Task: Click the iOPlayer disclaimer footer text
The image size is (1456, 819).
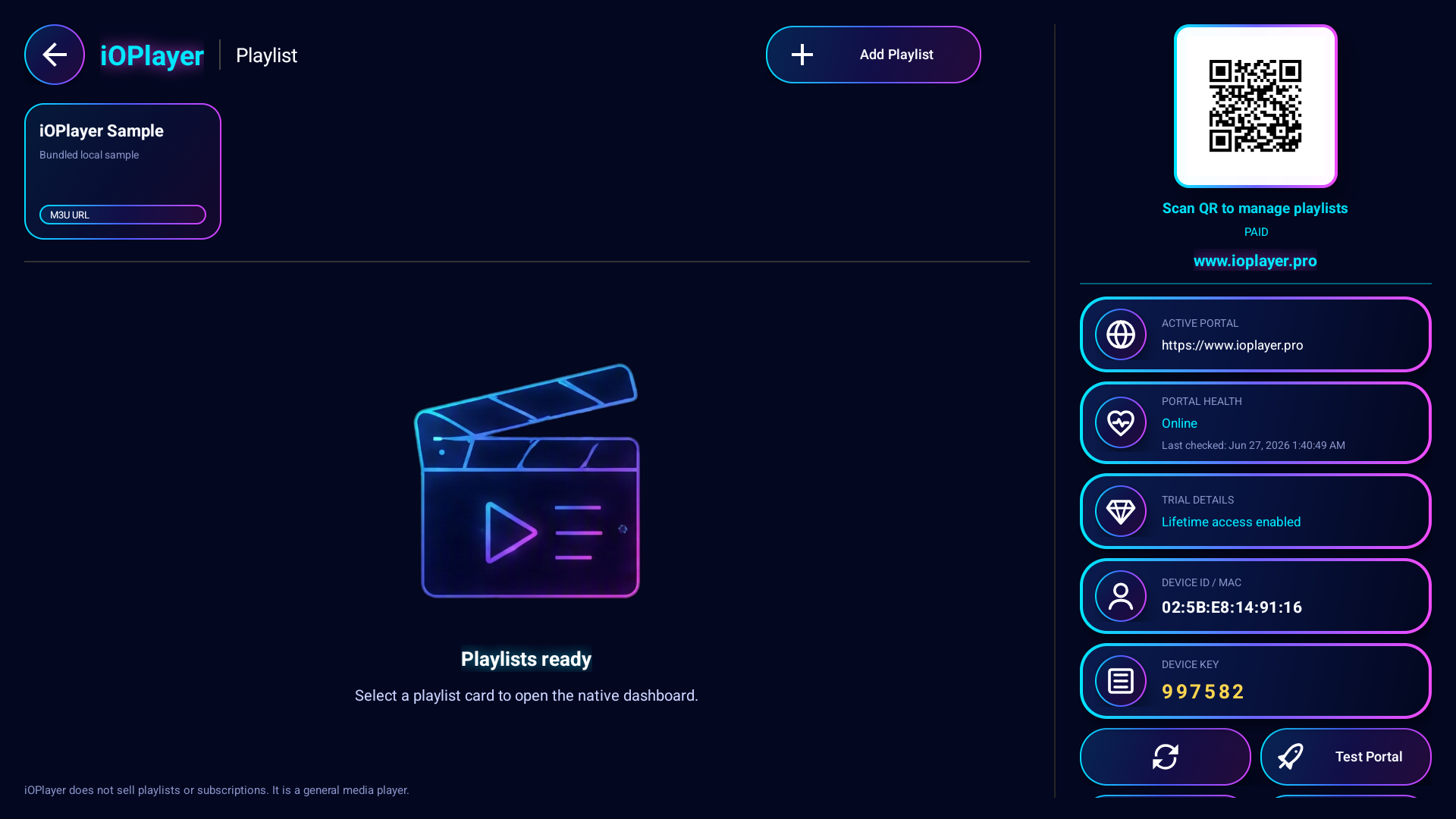Action: click(x=216, y=790)
